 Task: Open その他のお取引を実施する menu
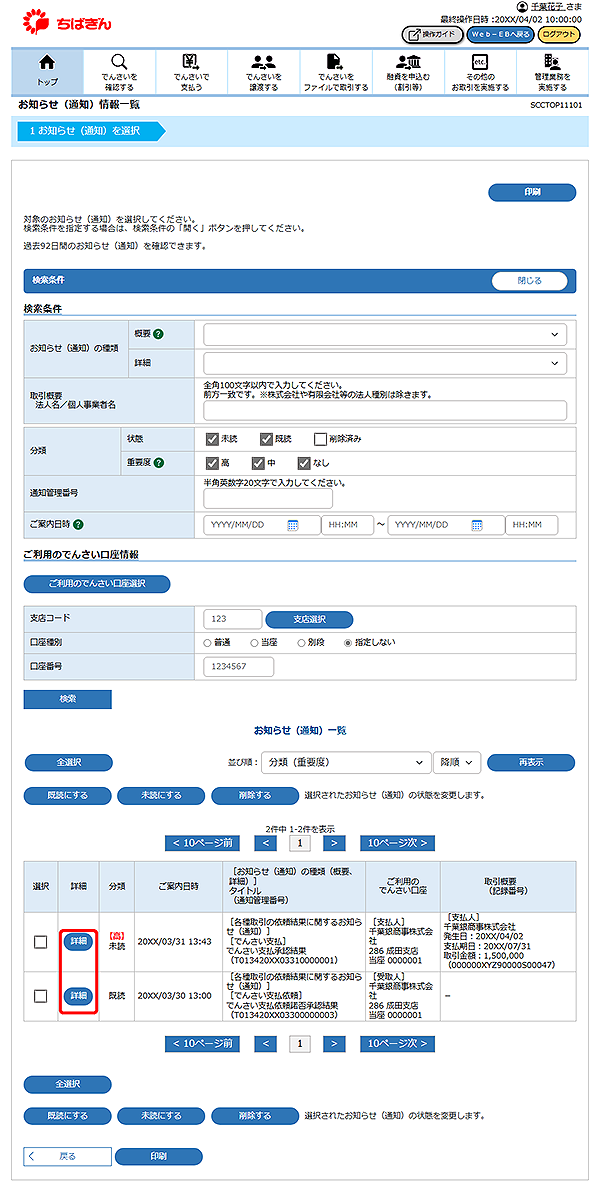[479, 70]
